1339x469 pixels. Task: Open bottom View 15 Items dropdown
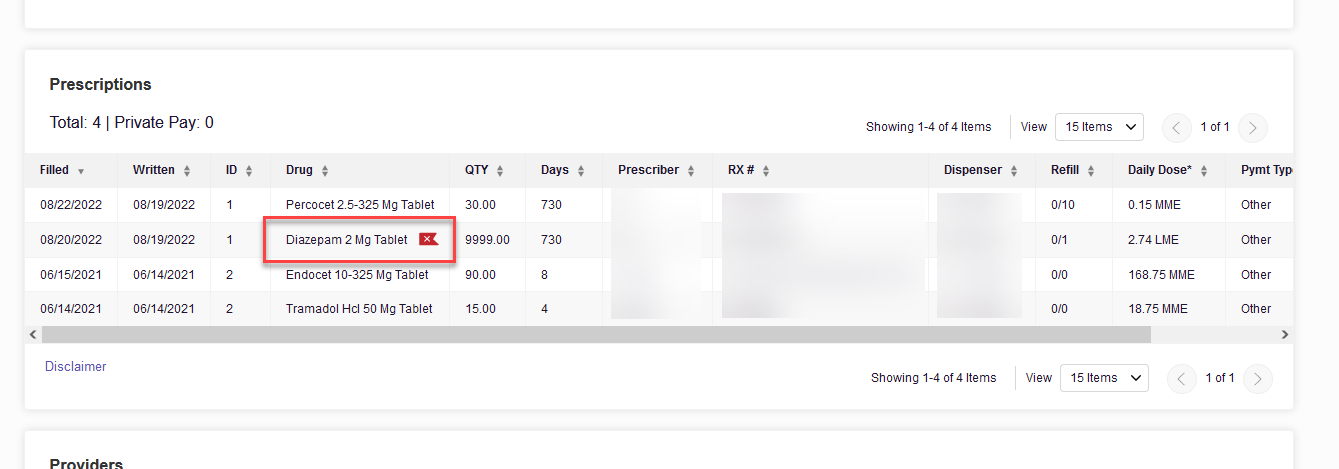tap(1104, 378)
